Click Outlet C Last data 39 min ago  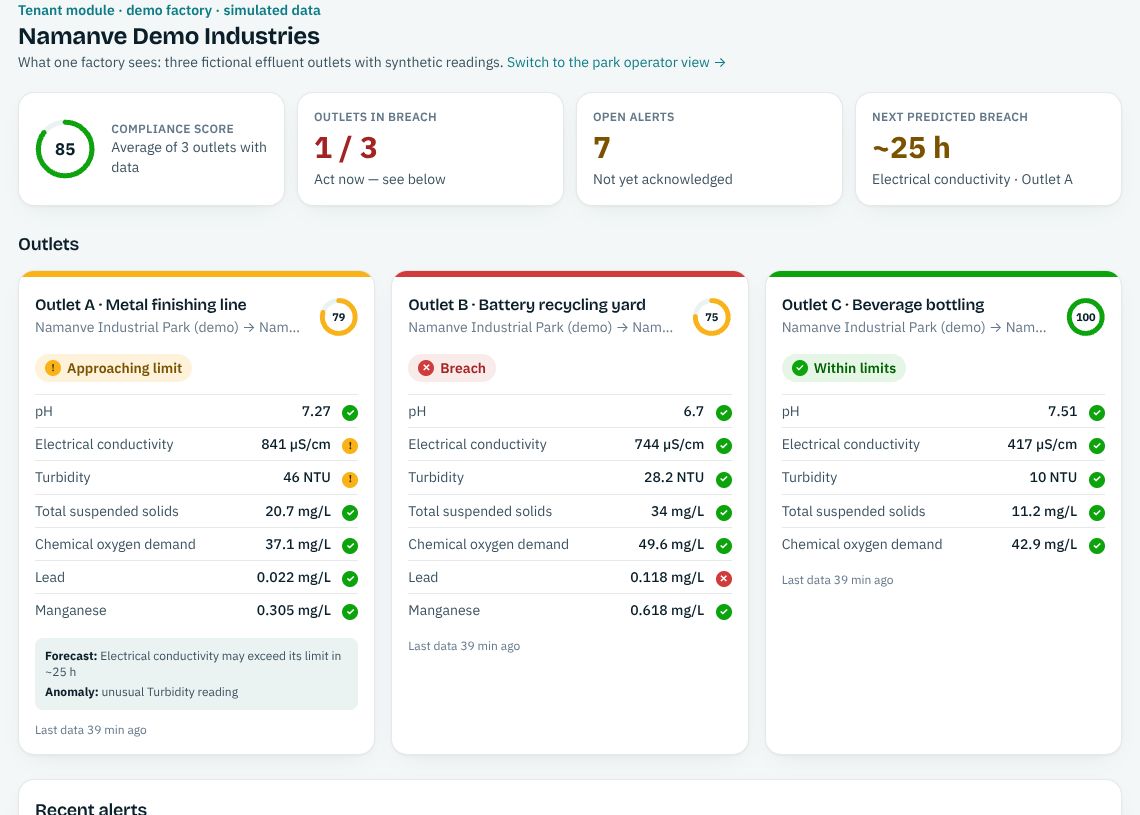click(838, 580)
